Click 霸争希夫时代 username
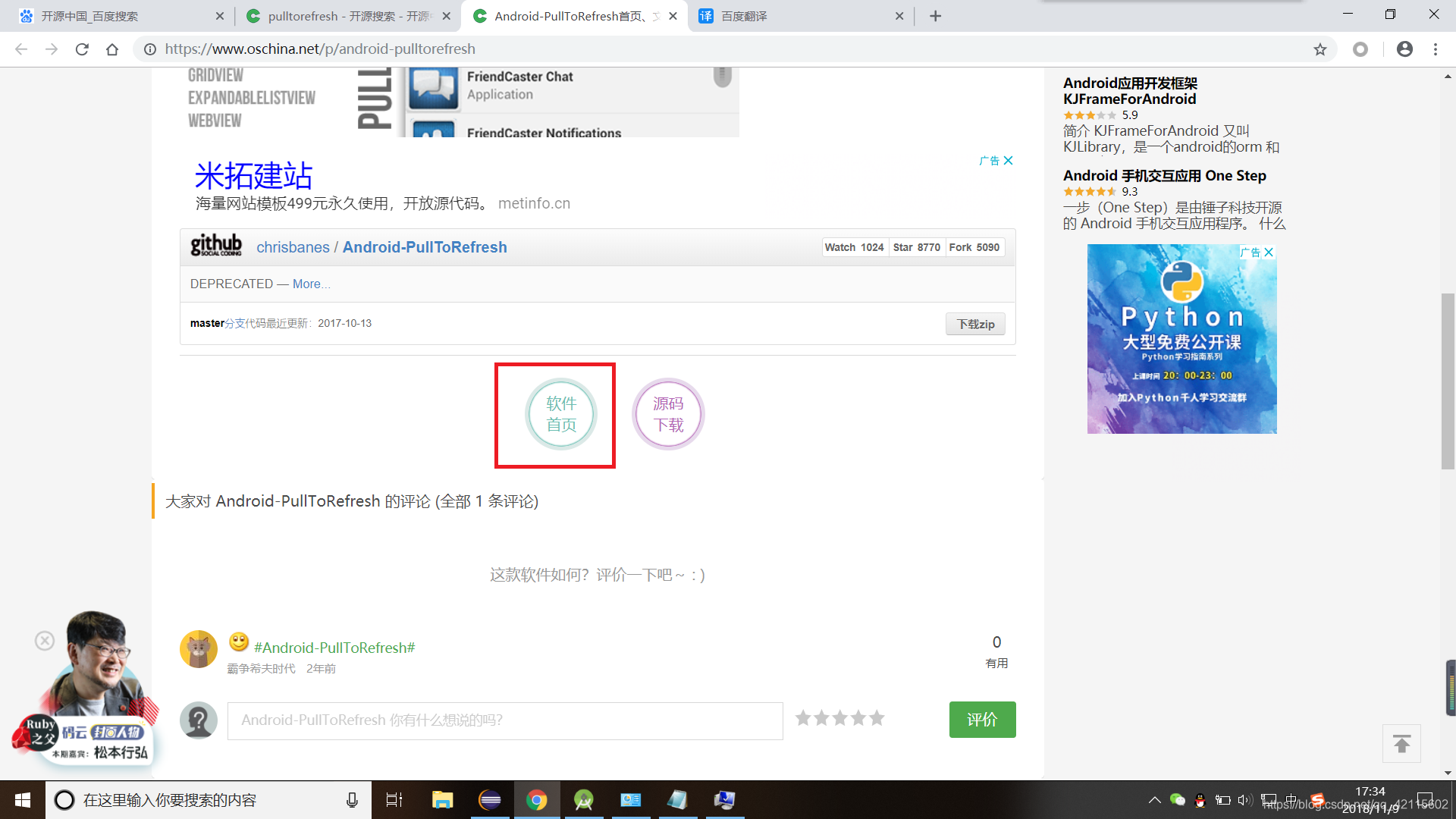Viewport: 1456px width, 819px height. (x=262, y=669)
